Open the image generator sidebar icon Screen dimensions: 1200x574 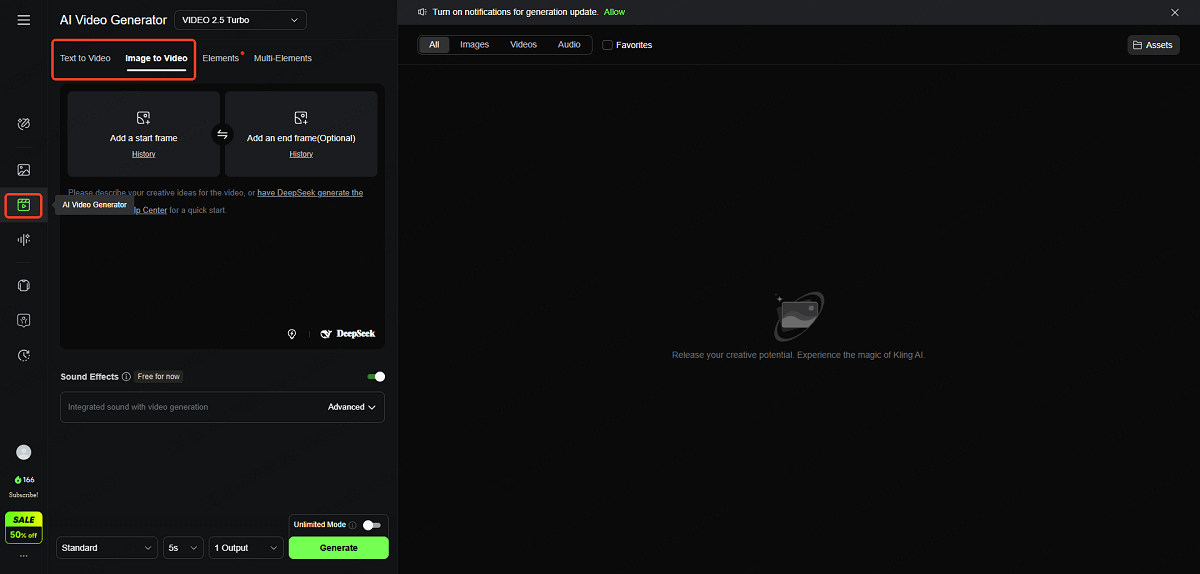point(24,170)
